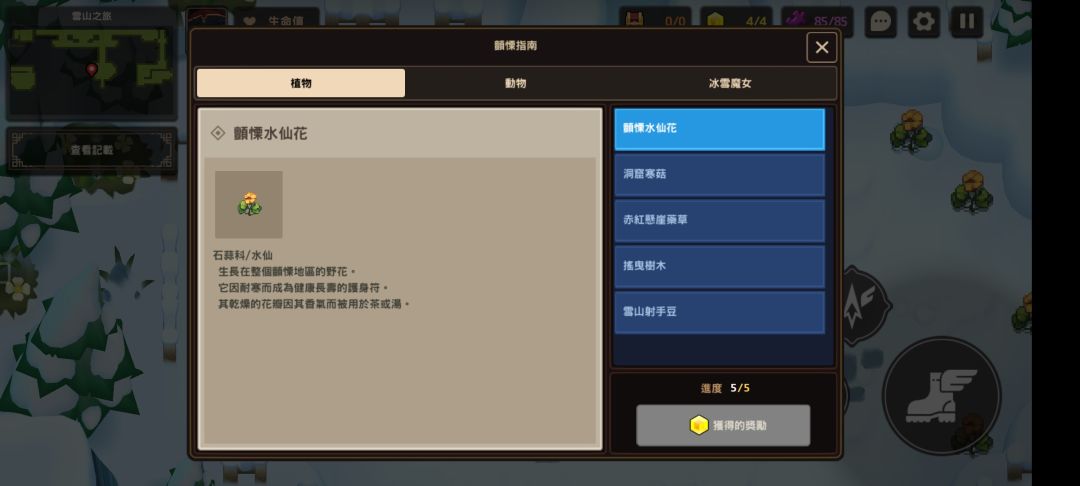Tap the treasure chest counter icon

click(x=634, y=19)
